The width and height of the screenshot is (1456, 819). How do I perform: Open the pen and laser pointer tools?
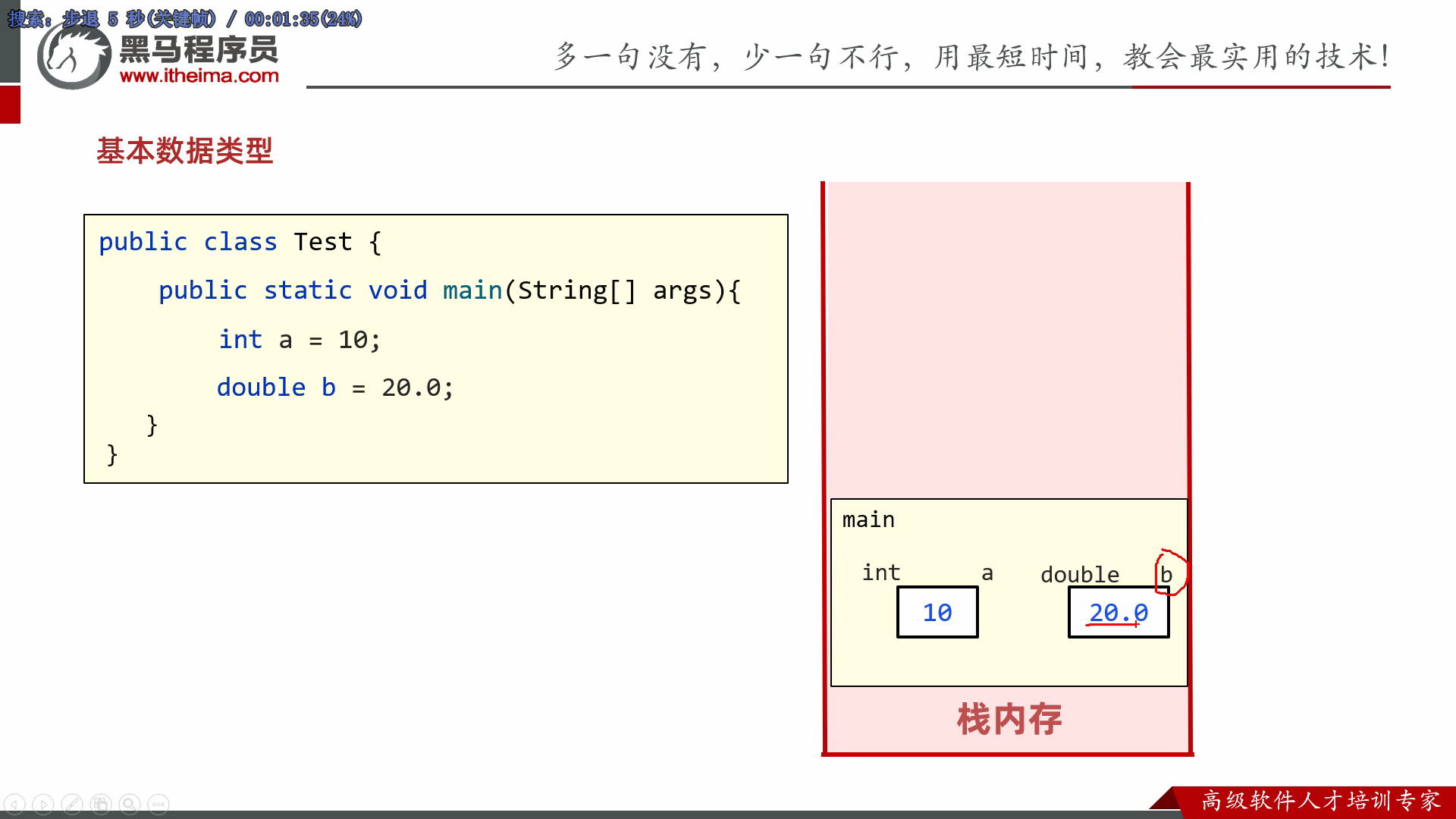[x=72, y=804]
